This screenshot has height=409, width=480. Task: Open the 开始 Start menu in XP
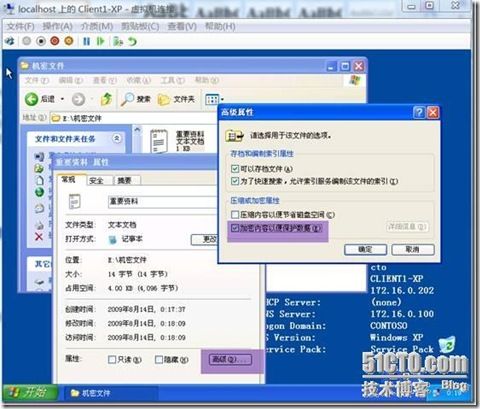30,393
